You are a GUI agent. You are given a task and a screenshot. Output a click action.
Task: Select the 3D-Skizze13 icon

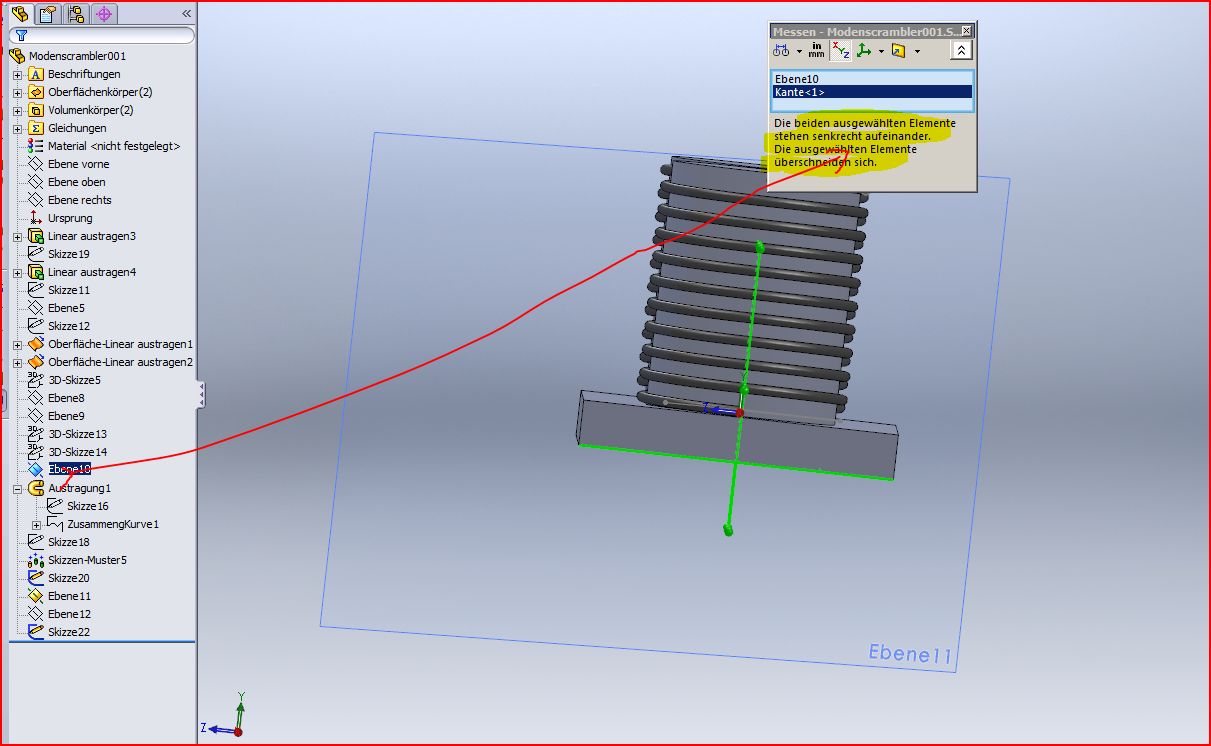pyautogui.click(x=36, y=434)
